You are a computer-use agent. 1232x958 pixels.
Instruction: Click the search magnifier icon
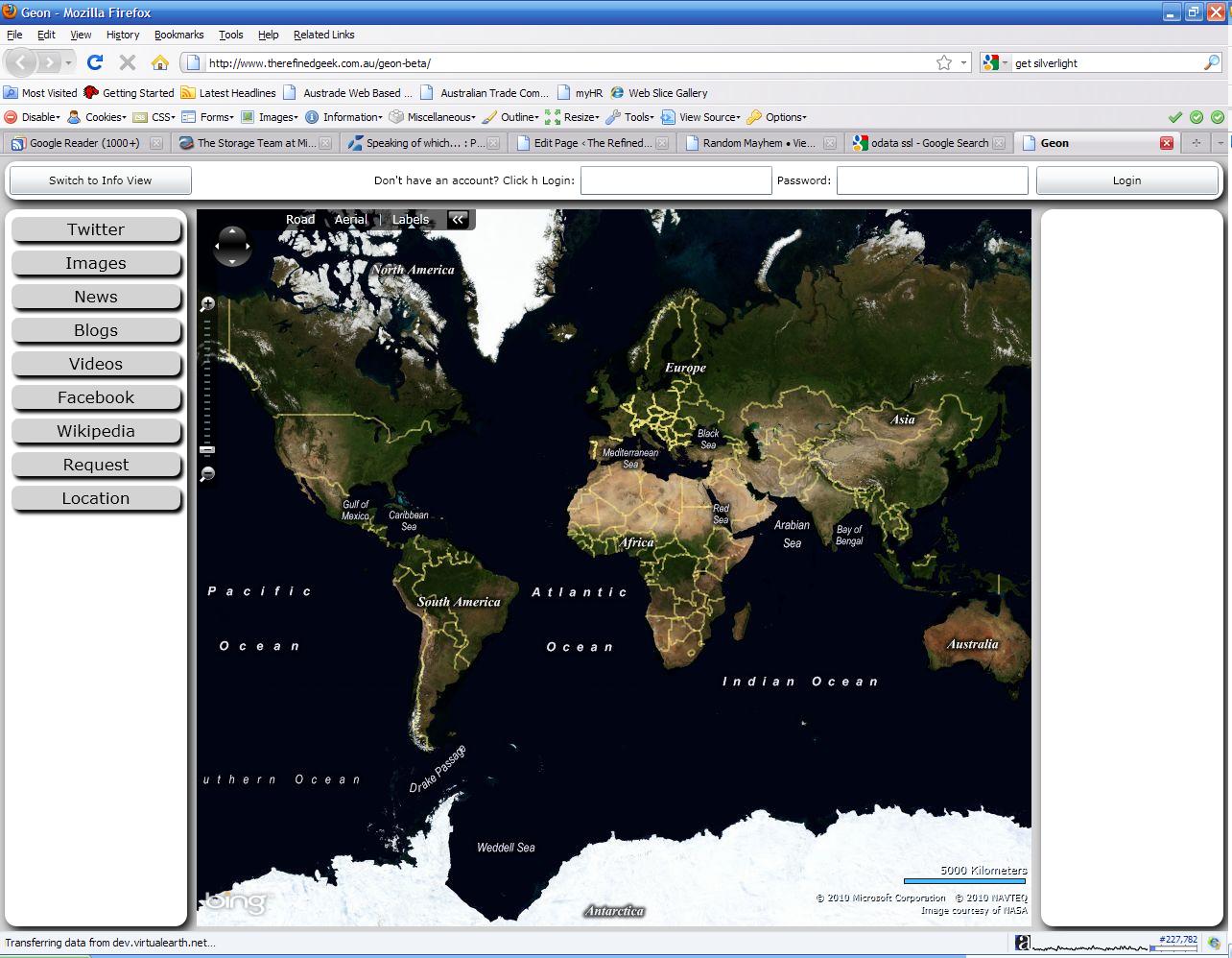(x=1212, y=62)
